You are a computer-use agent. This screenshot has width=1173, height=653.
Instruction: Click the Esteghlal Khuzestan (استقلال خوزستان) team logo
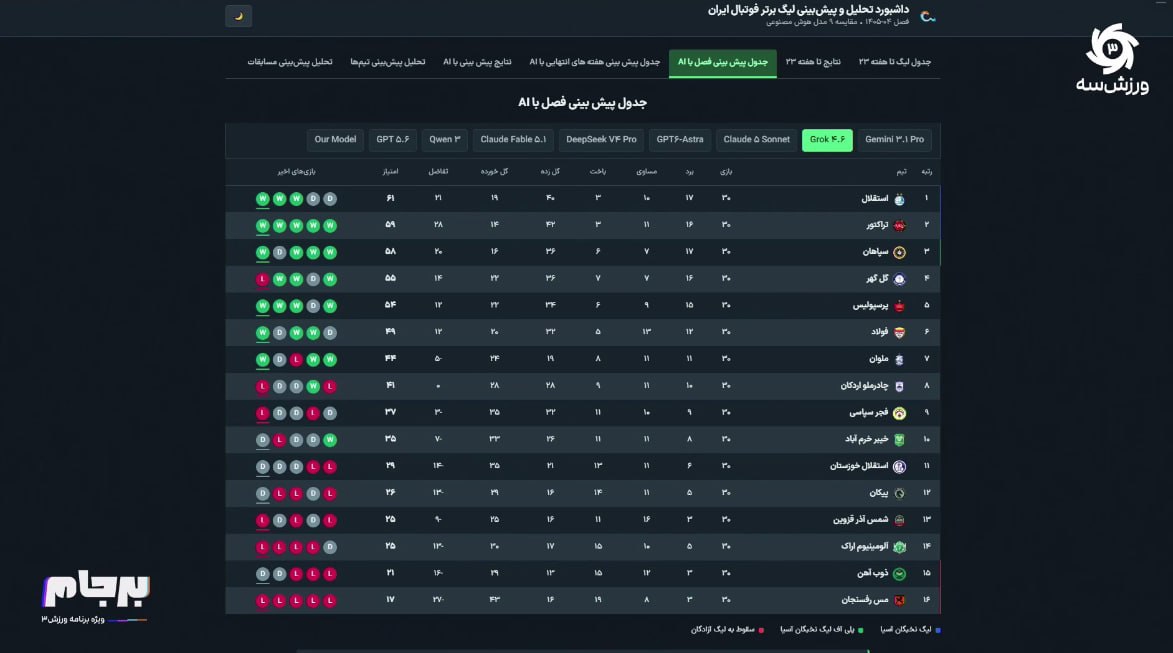click(899, 467)
